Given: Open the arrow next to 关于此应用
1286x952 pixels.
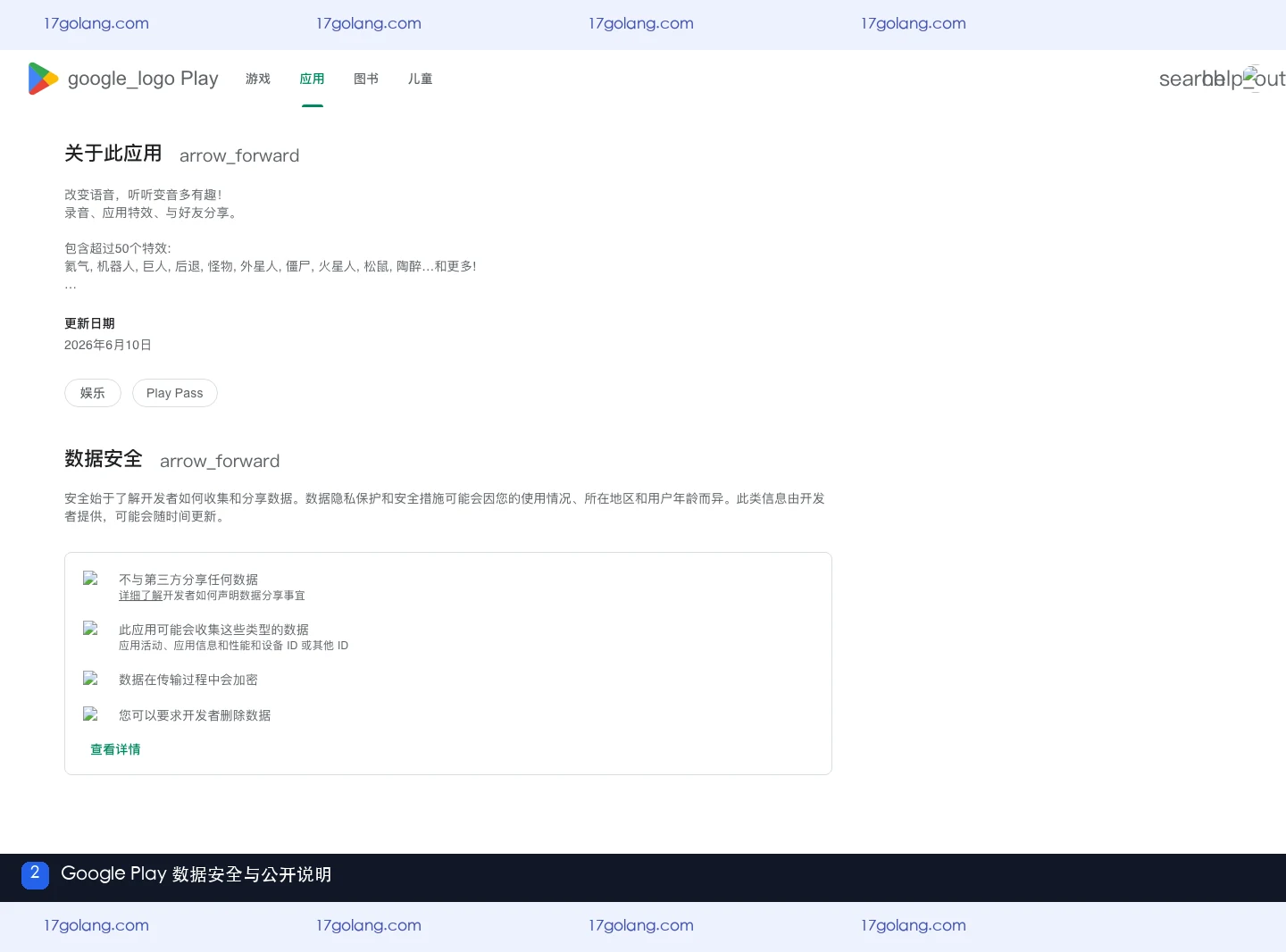Looking at the screenshot, I should pyautogui.click(x=239, y=155).
